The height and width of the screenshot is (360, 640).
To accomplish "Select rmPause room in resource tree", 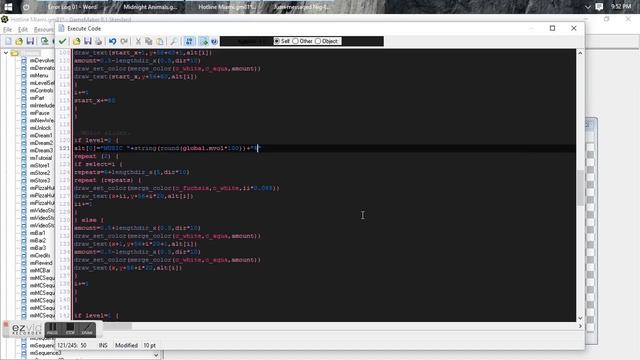I will point(40,113).
